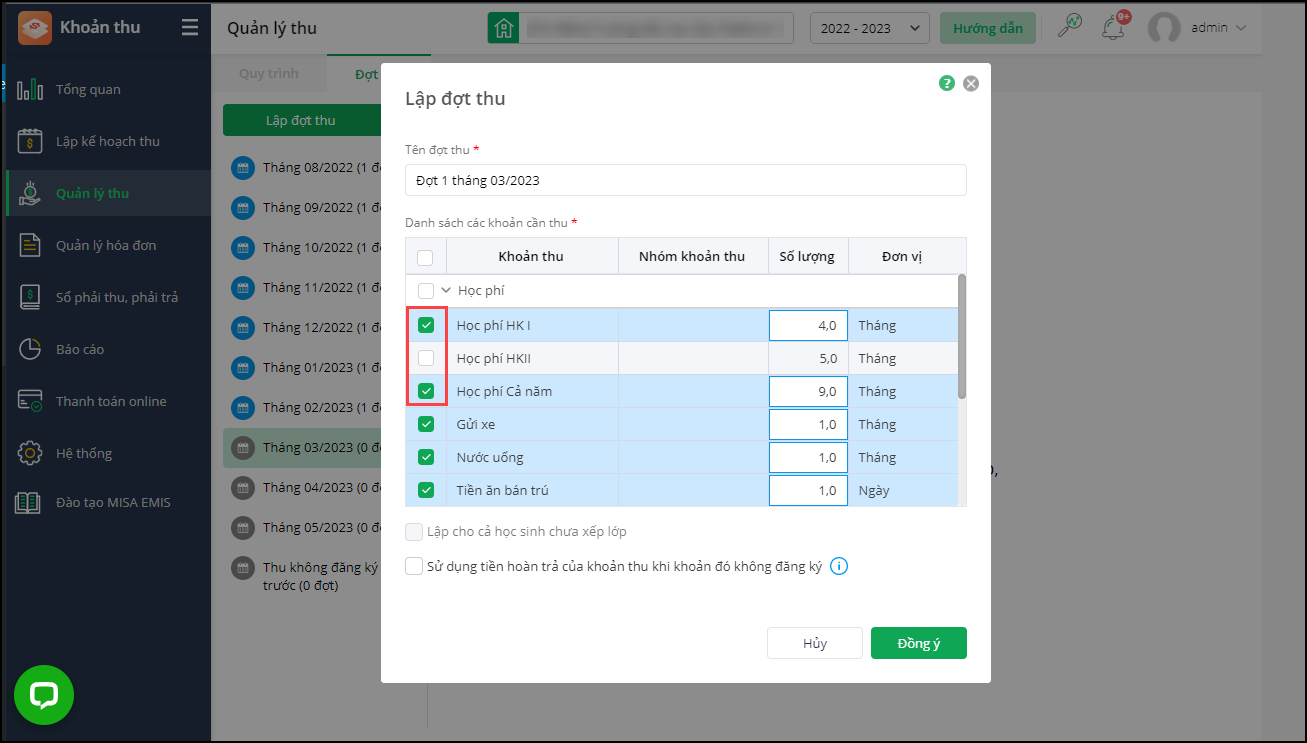Uncheck the Tiền ăn bán trú checkbox
Viewport: 1307px width, 743px height.
click(x=426, y=490)
